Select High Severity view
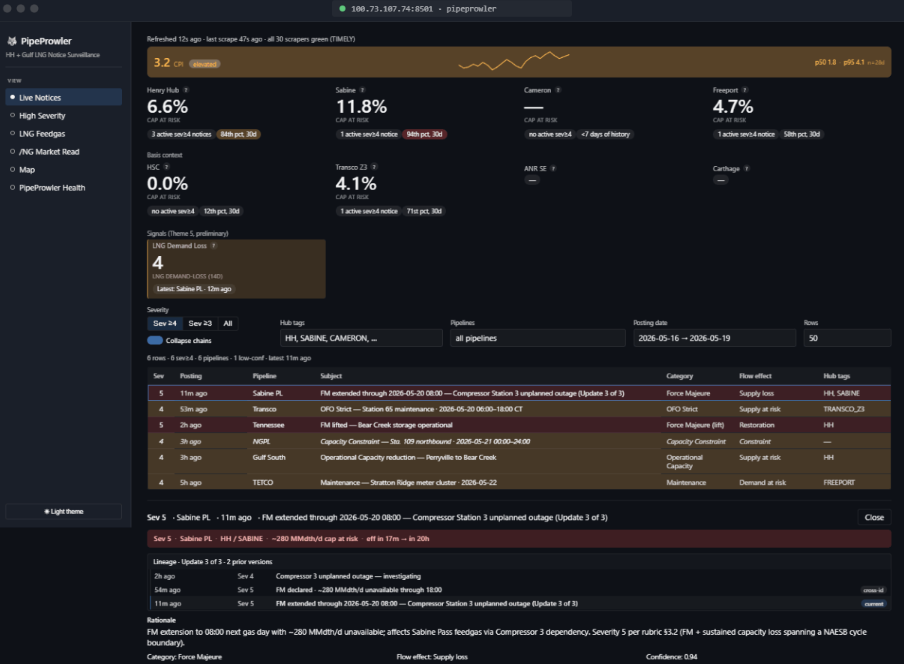Screen dimensions: 904x664 pyautogui.click(x=63, y=116)
